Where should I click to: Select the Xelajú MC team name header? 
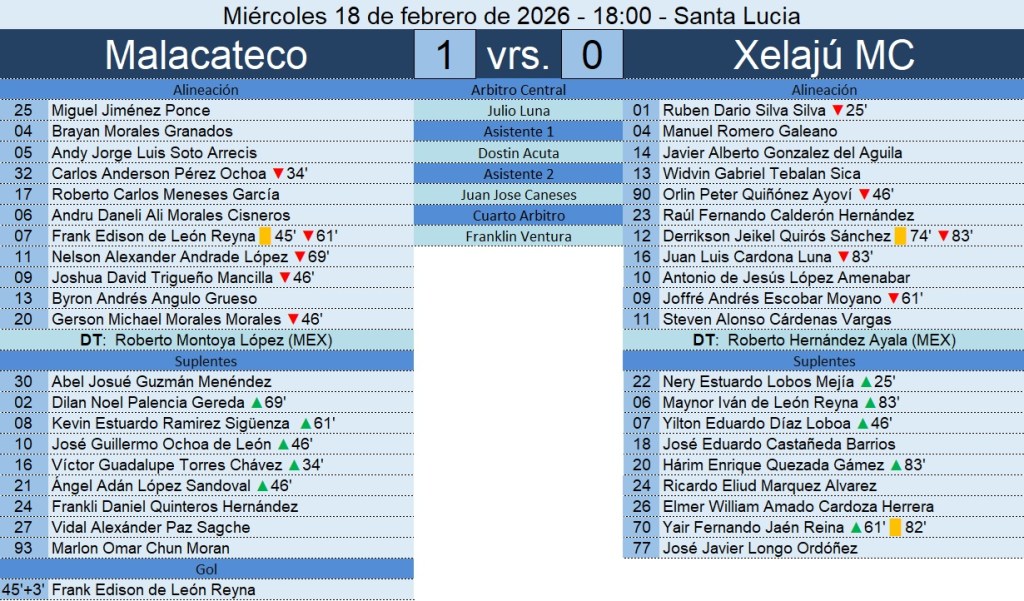pos(824,55)
